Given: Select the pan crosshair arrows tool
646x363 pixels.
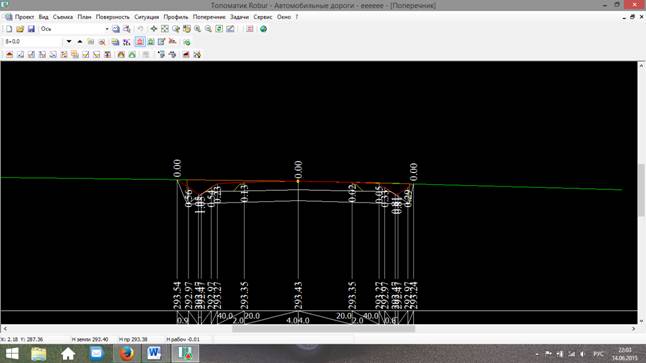Looking at the screenshot, I should (x=153, y=29).
